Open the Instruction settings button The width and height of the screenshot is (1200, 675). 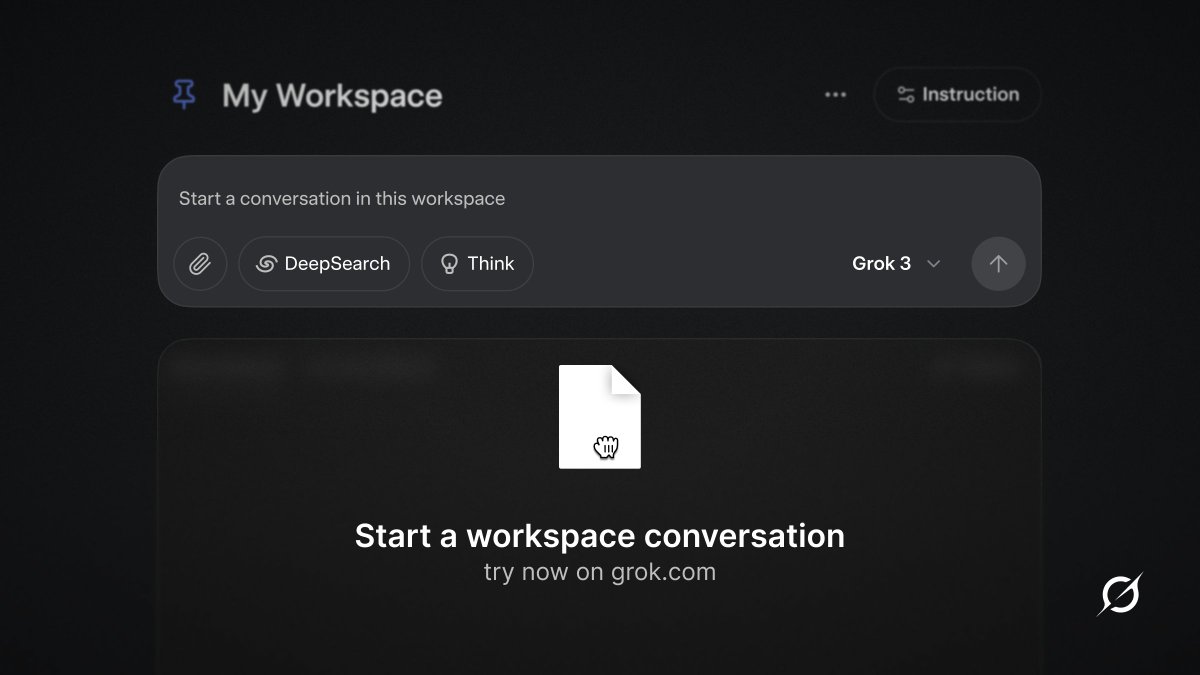tap(957, 95)
